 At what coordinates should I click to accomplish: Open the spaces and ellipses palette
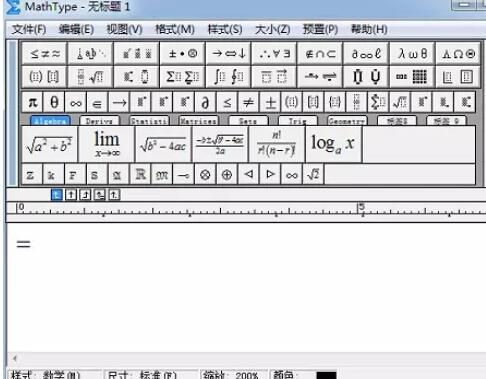coord(91,53)
